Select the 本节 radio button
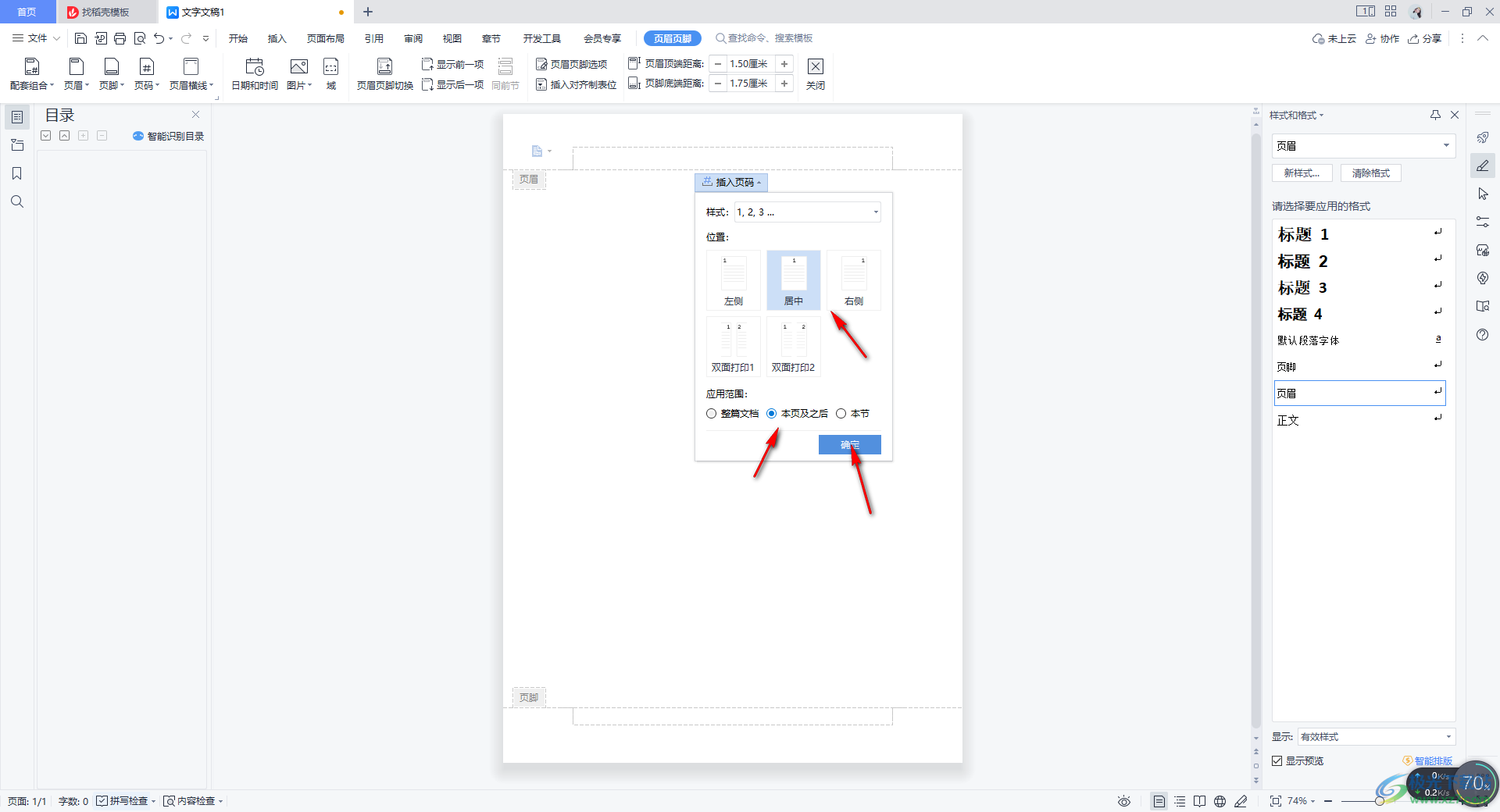 (x=841, y=414)
